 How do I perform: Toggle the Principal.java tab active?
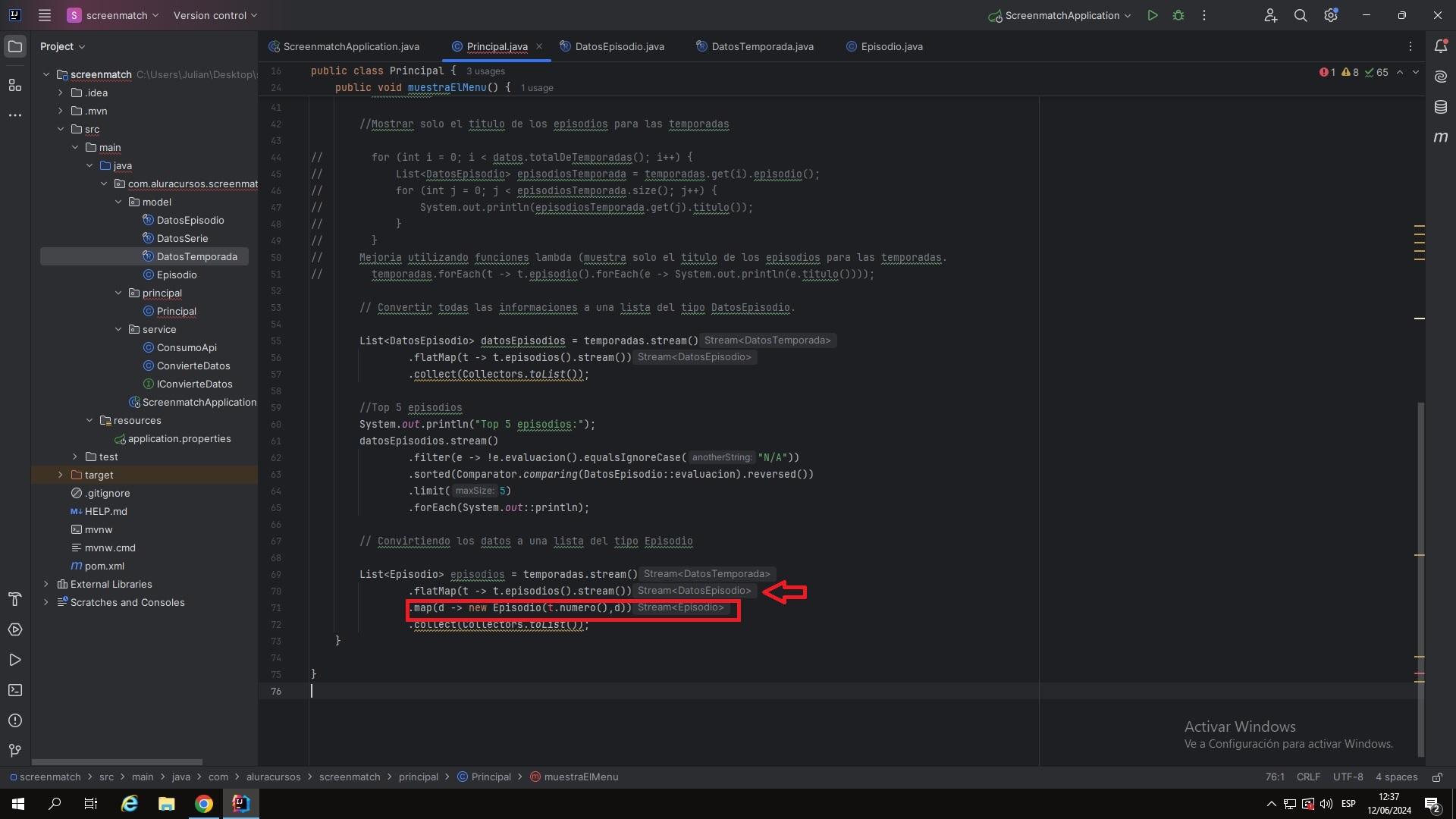(496, 47)
